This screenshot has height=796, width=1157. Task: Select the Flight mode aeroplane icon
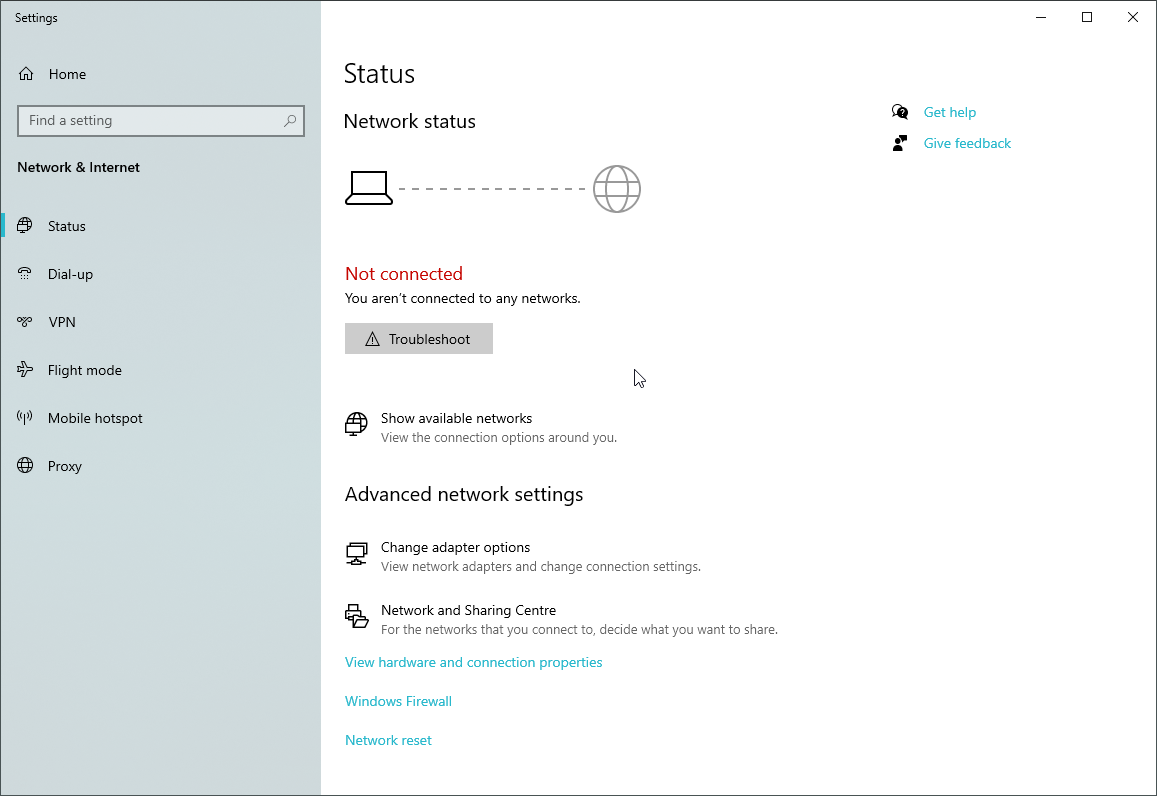tap(25, 369)
